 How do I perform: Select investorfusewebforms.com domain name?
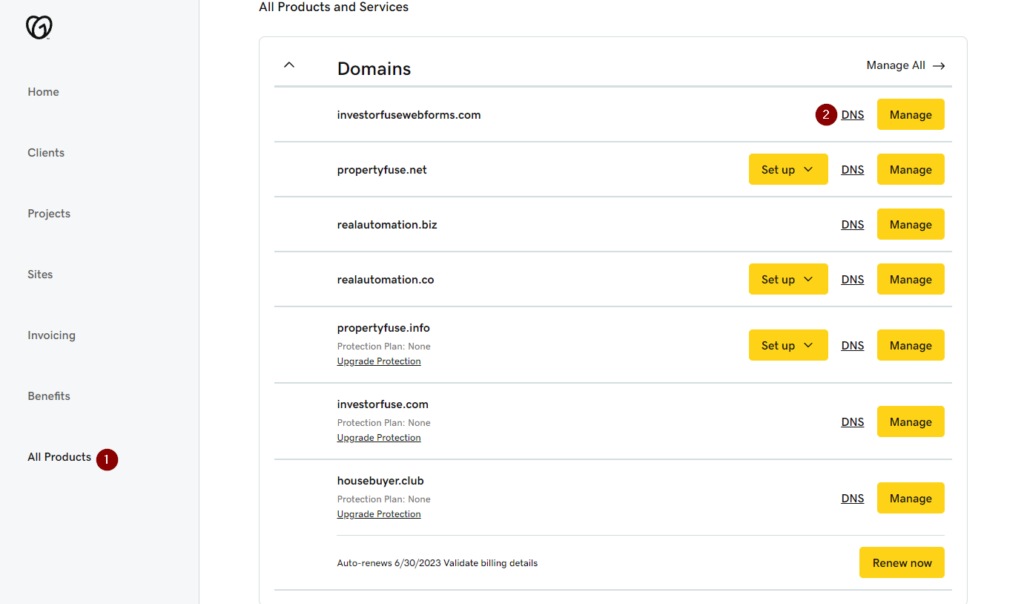[x=409, y=115]
